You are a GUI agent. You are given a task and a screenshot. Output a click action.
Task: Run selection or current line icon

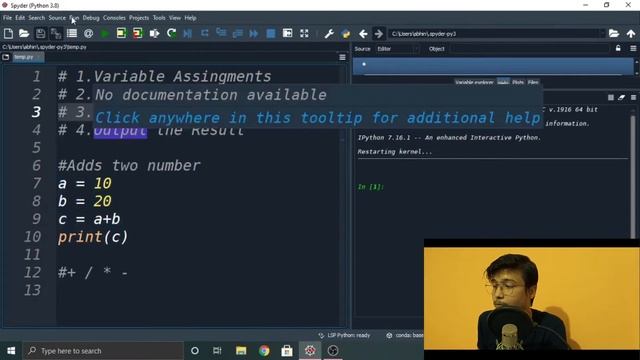[x=154, y=33]
